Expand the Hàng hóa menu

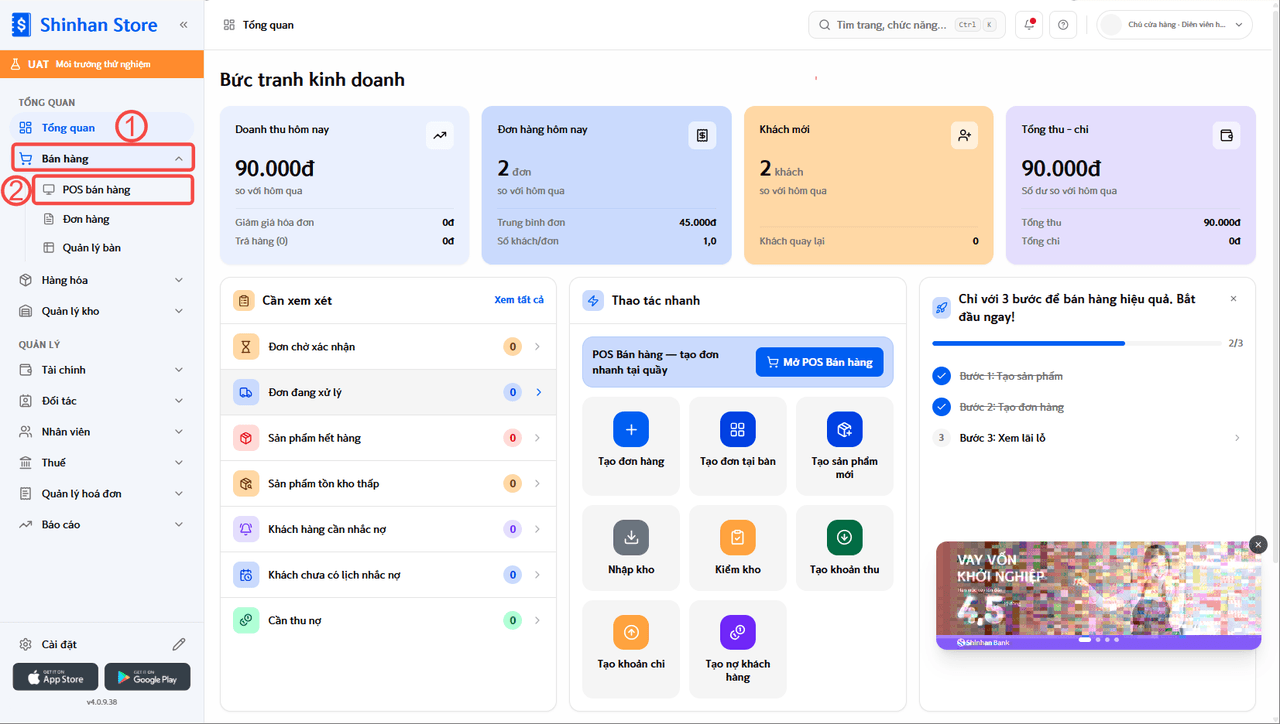click(102, 280)
